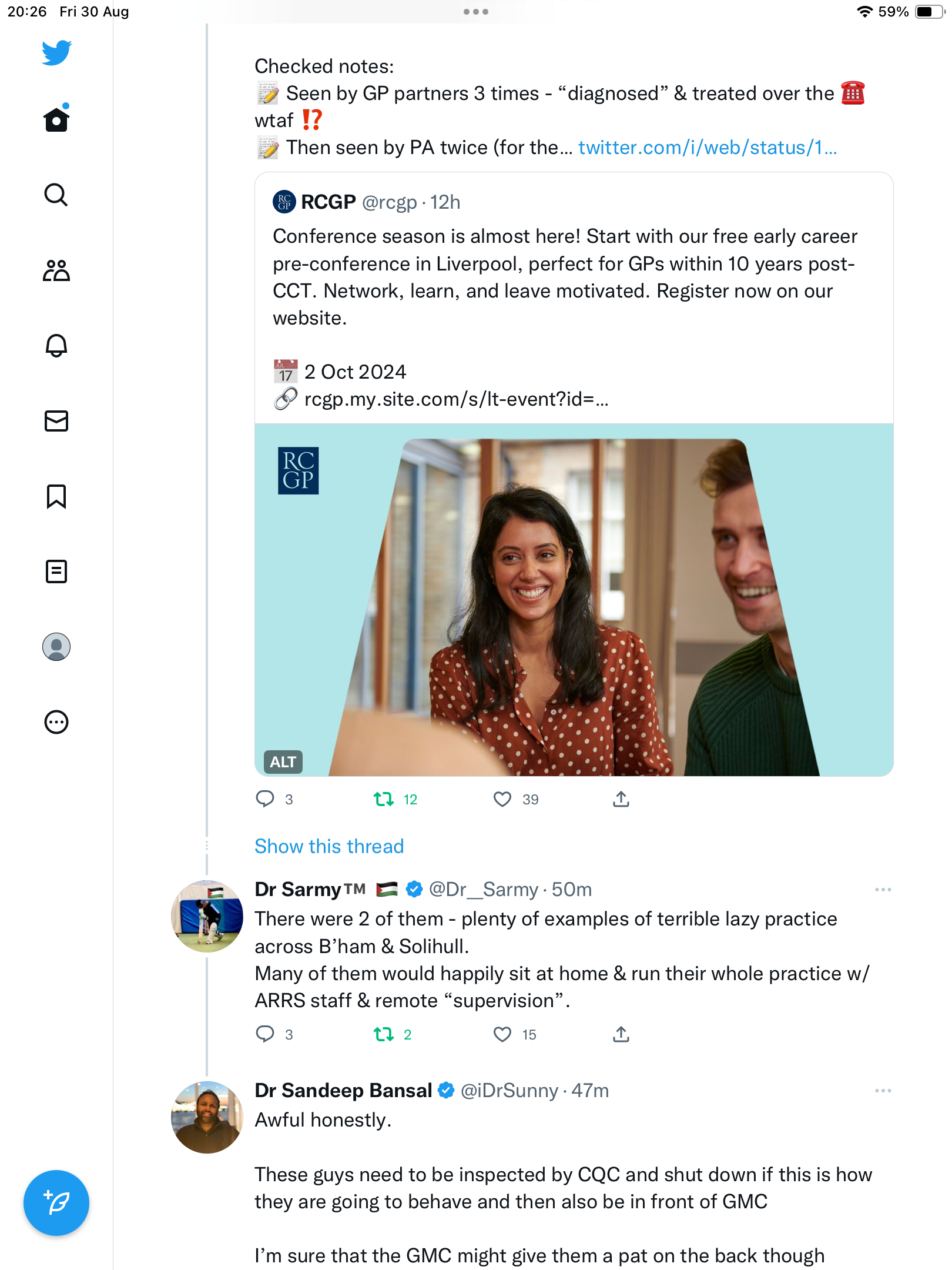Open the RCGP conference photo
This screenshot has width=952, height=1270.
(574, 600)
